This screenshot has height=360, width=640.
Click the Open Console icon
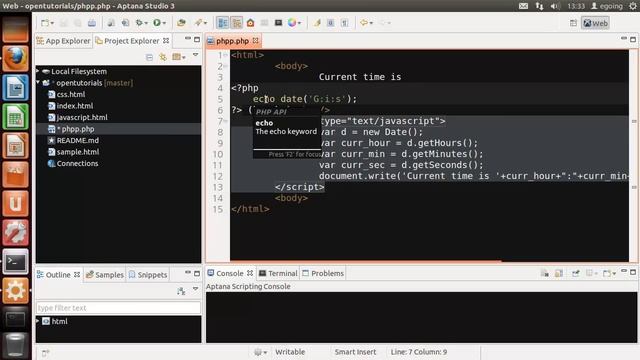pyautogui.click(x=607, y=273)
